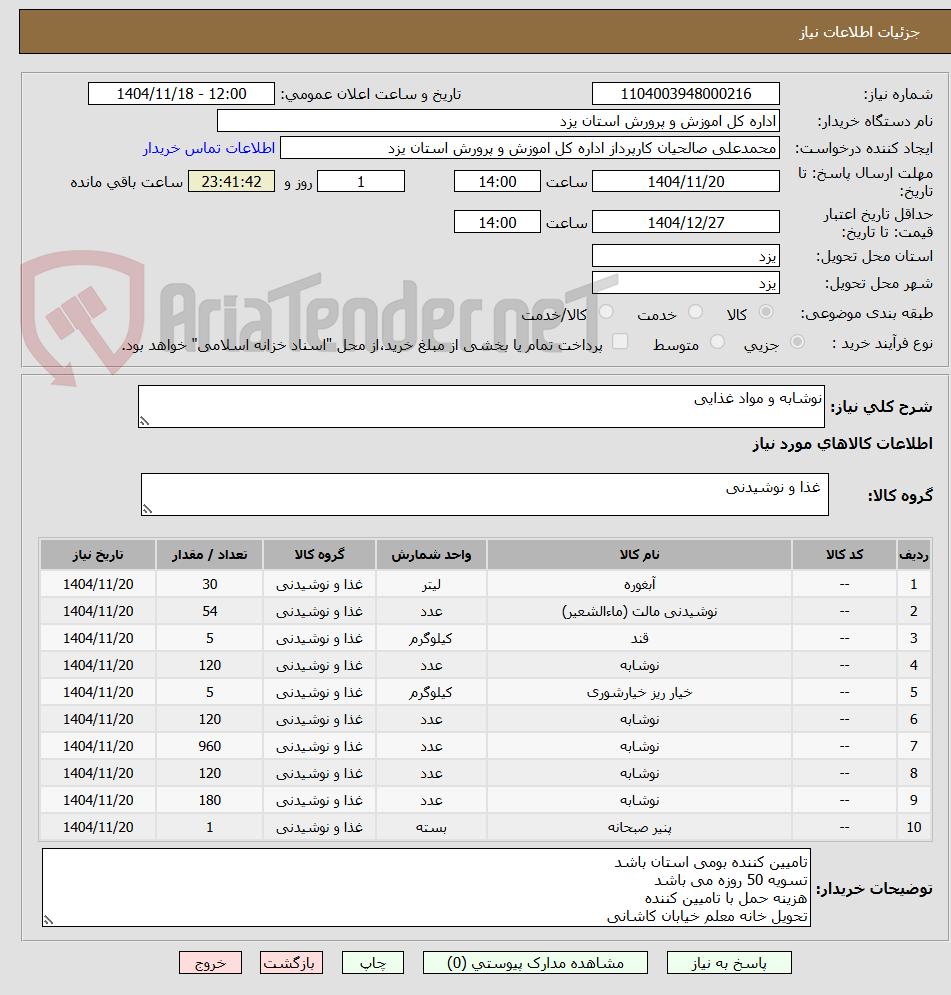Click the resize handle of گروه کالا box
The height and width of the screenshot is (995, 951).
(x=147, y=509)
